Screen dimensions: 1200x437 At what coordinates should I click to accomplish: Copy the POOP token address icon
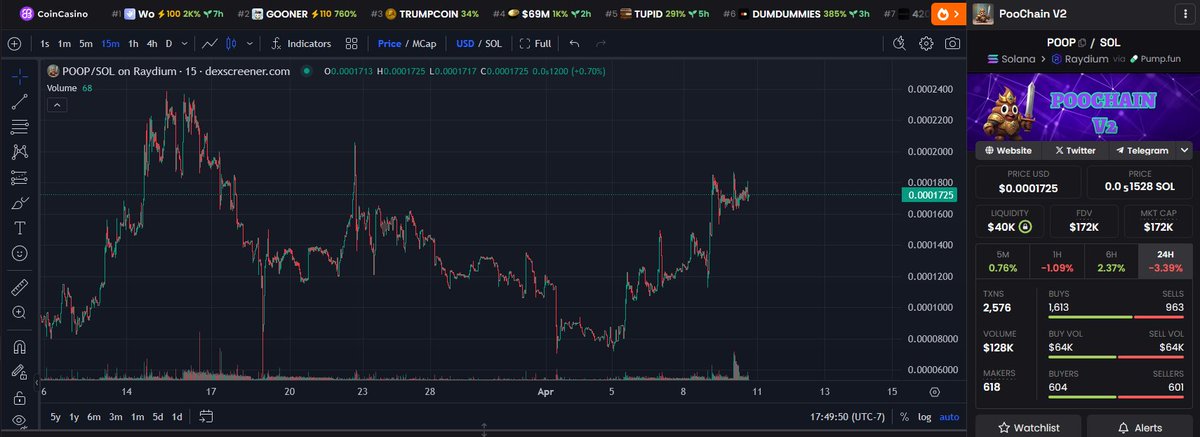pos(1082,42)
